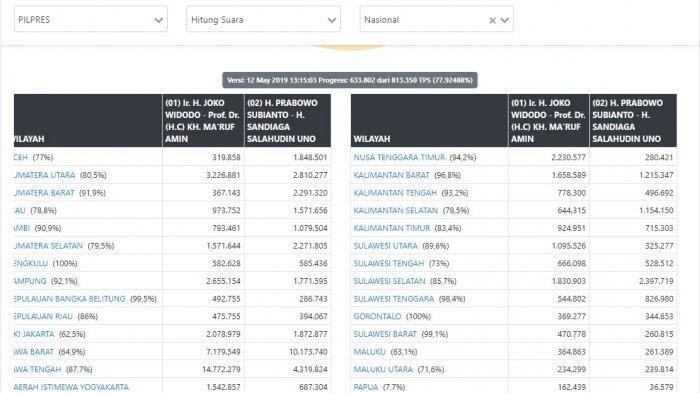Expand the Nasional region dropdown arrow

[x=504, y=20]
